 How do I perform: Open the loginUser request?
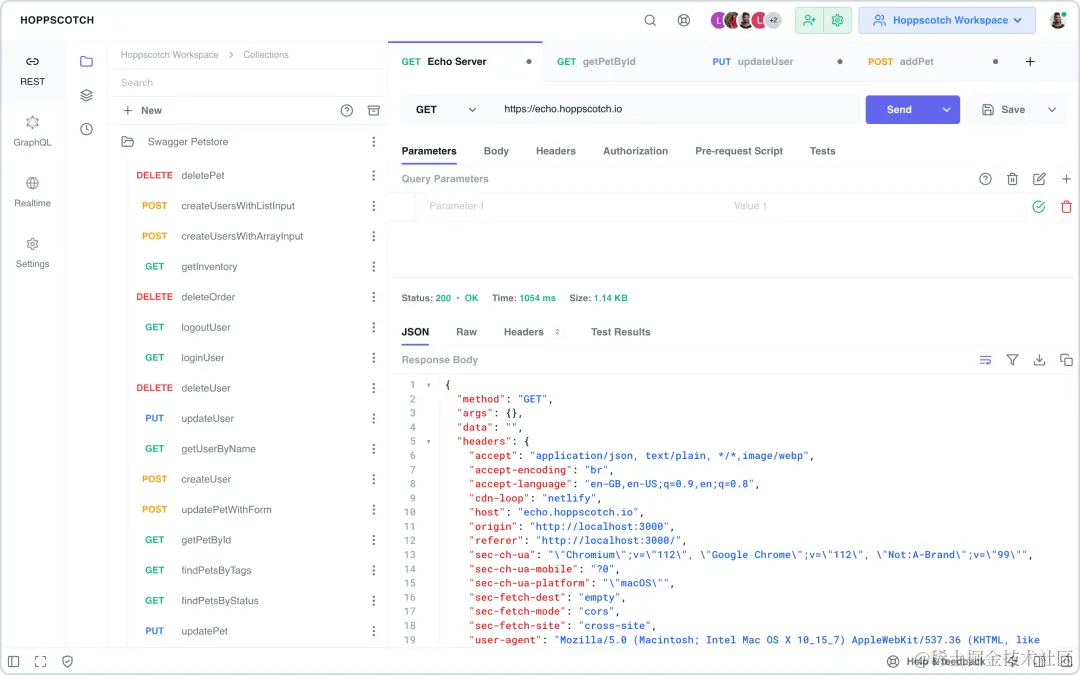click(x=202, y=357)
